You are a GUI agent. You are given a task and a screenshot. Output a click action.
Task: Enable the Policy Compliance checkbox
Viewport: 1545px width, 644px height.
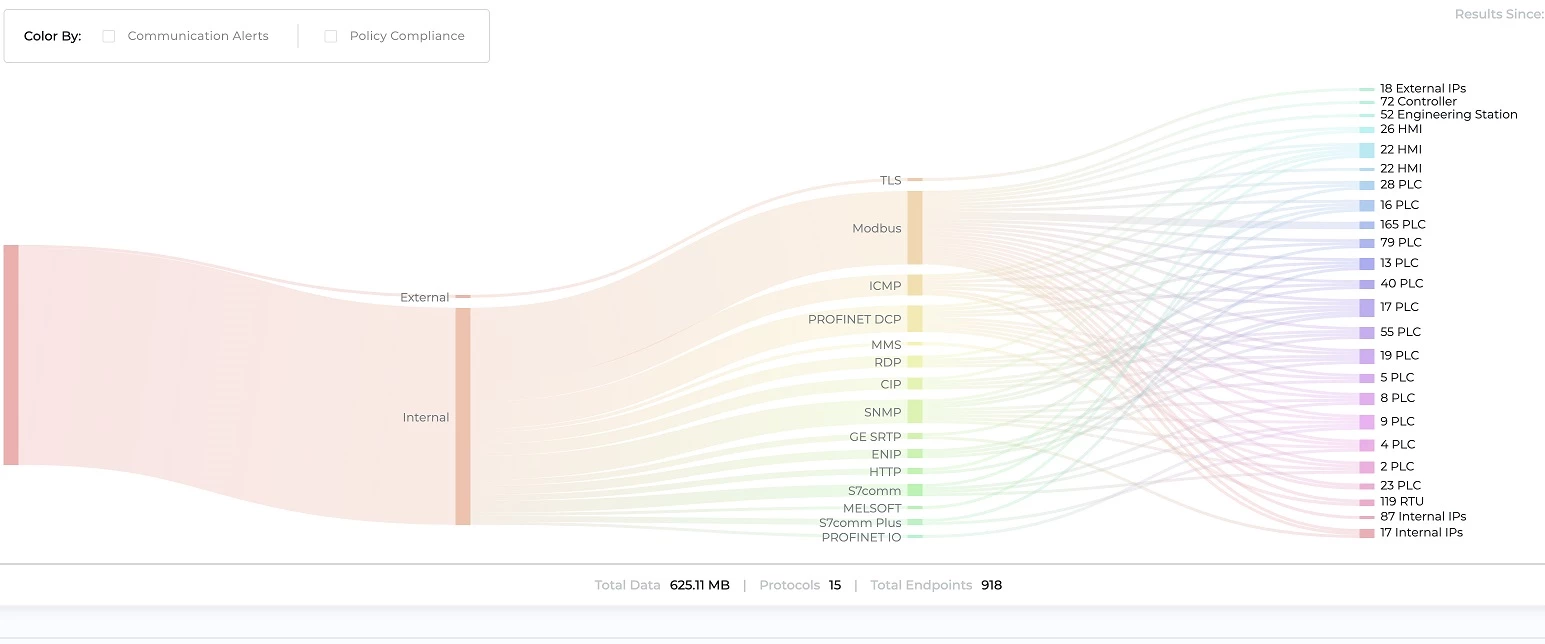click(331, 36)
